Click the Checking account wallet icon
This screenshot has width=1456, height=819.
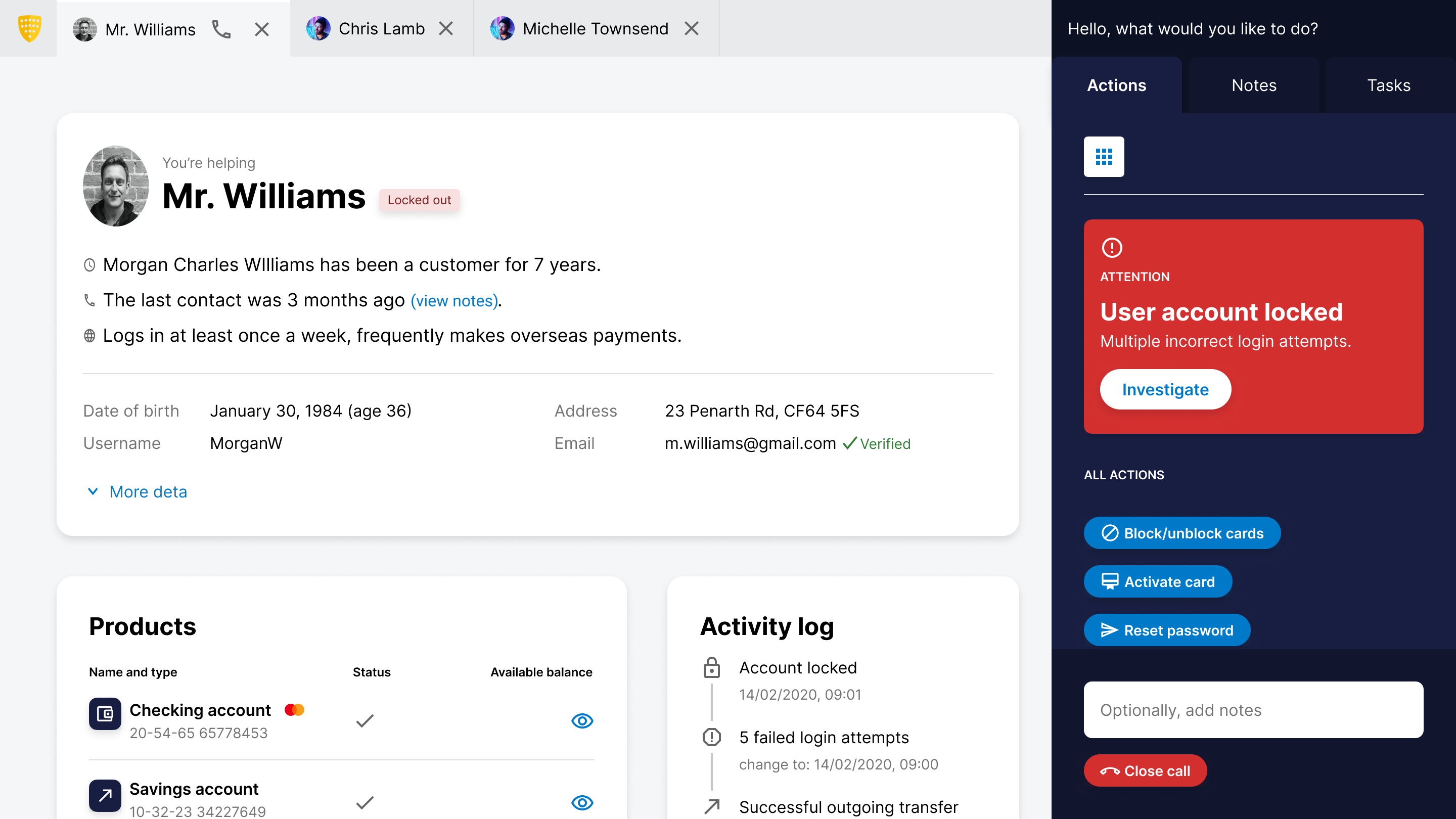point(105,714)
